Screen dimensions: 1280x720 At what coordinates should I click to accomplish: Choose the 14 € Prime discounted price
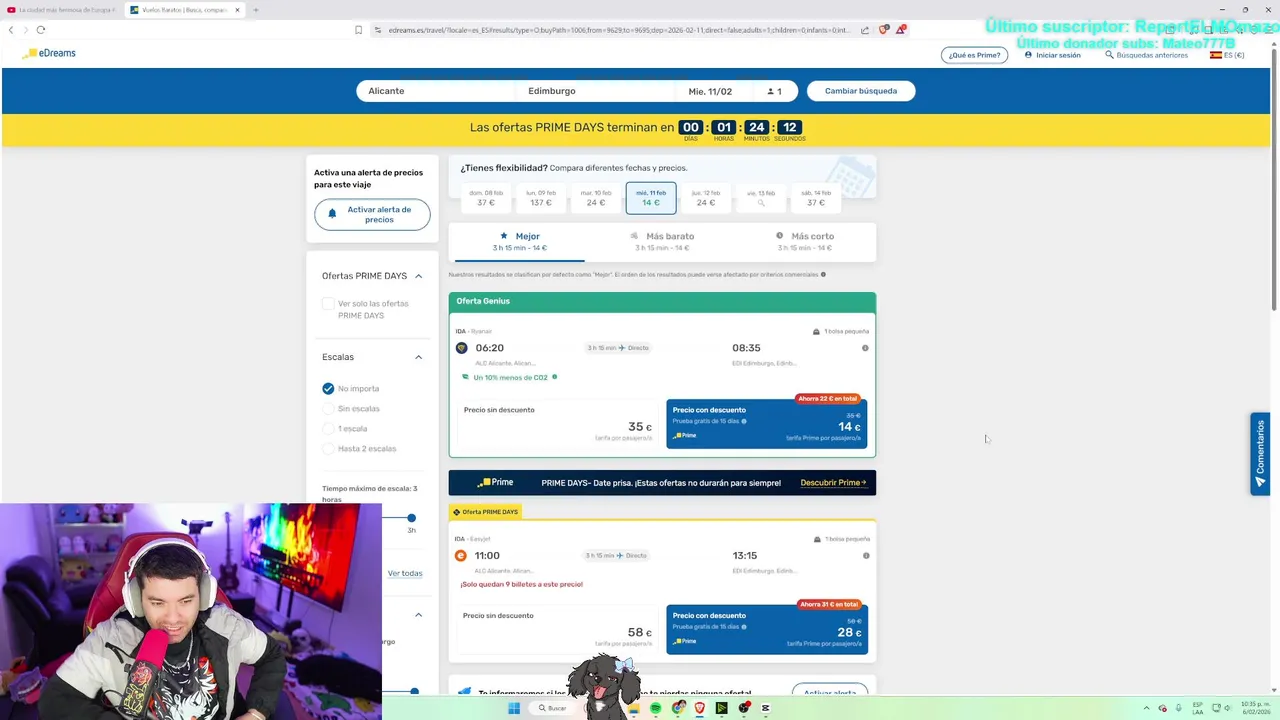[x=767, y=425]
